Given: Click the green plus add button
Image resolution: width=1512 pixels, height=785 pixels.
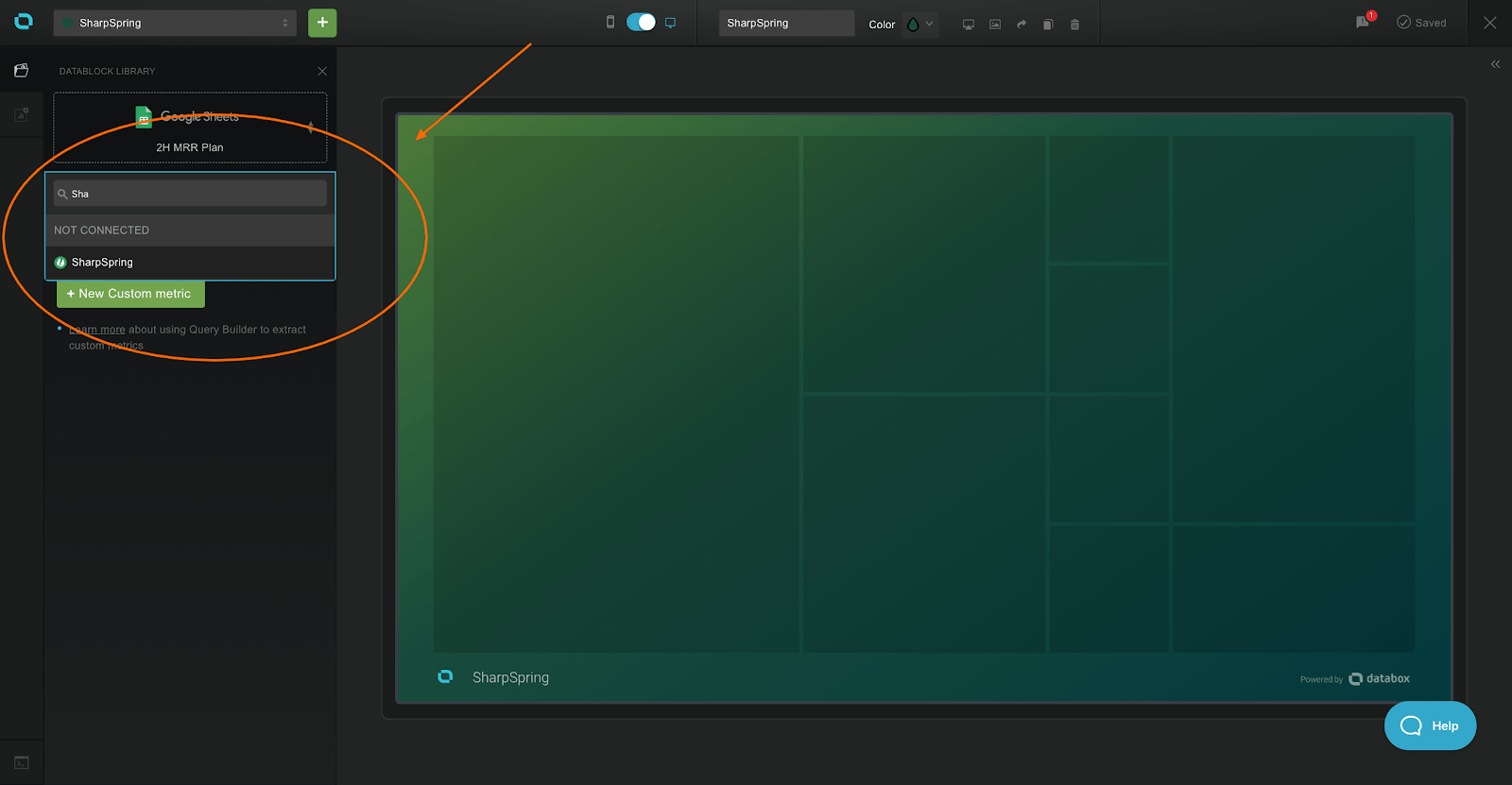Looking at the screenshot, I should tap(322, 23).
